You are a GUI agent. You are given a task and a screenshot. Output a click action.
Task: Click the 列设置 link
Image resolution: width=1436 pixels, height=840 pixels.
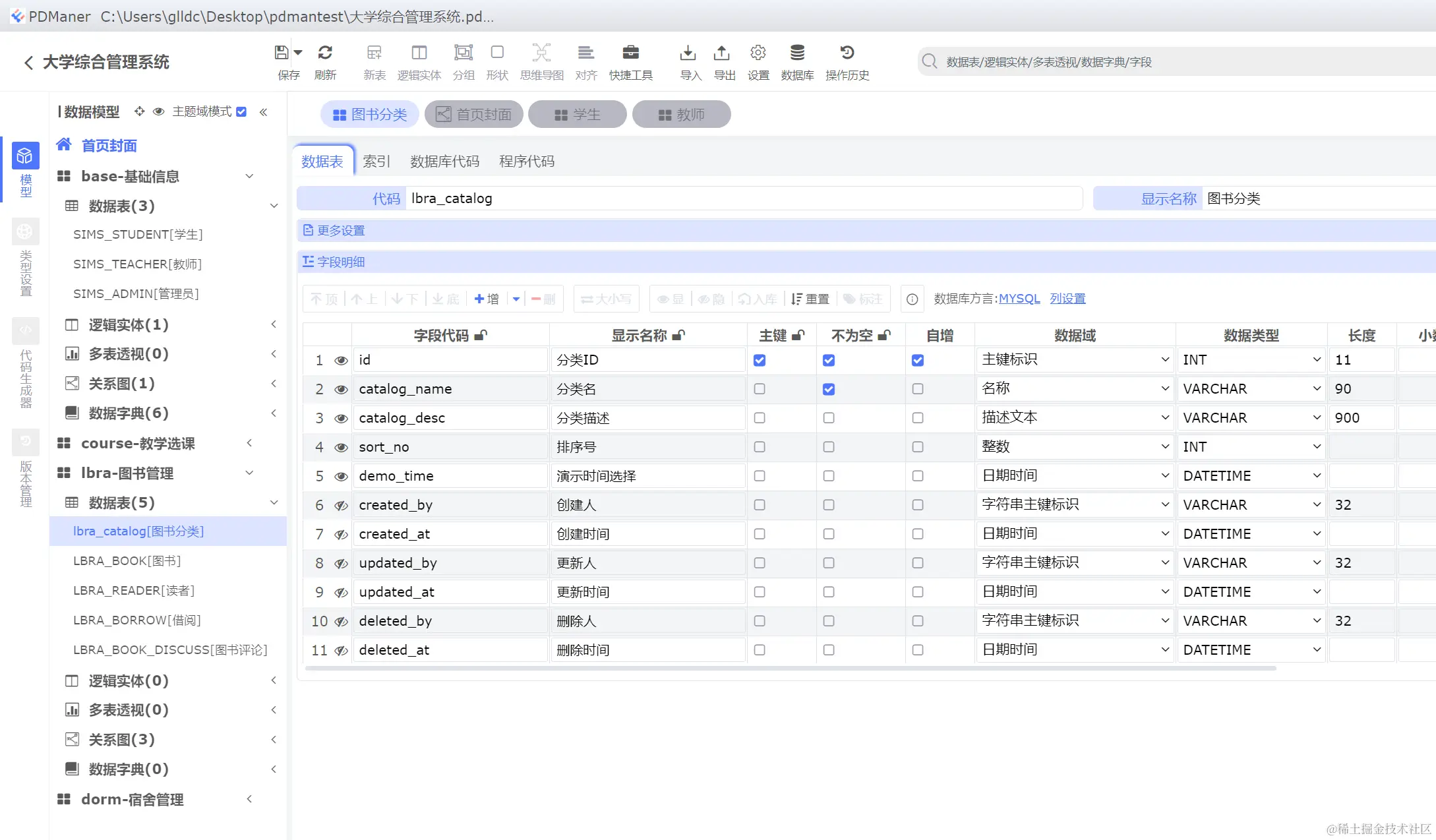(1067, 299)
